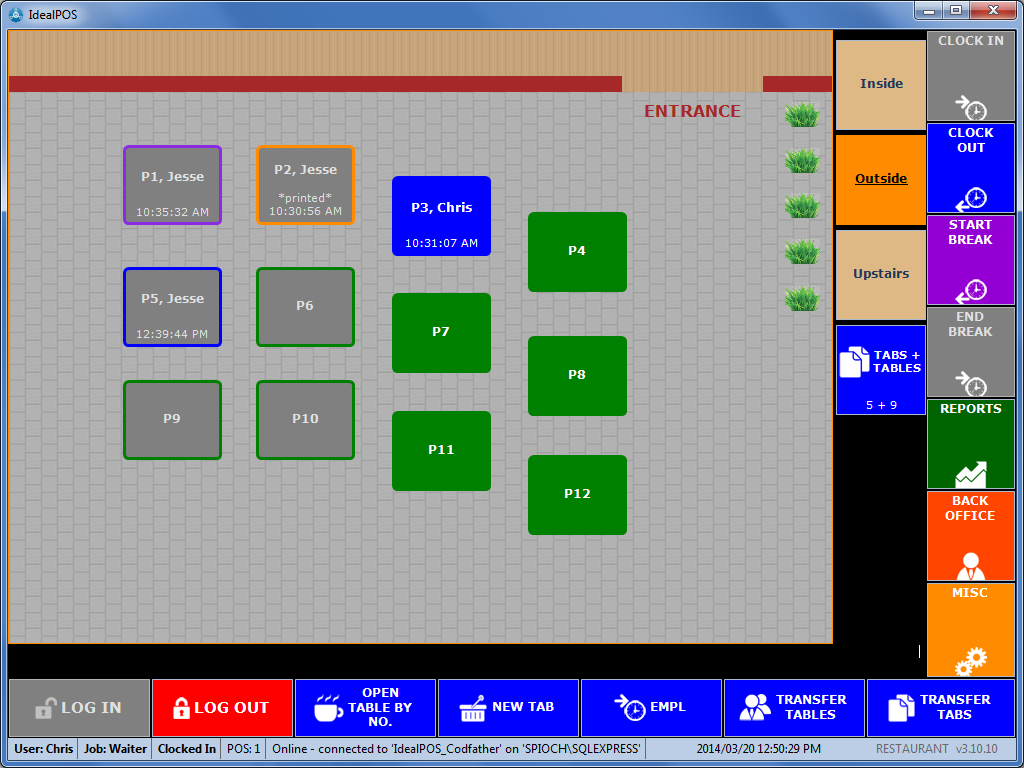Click the Clock Out button

970,168
